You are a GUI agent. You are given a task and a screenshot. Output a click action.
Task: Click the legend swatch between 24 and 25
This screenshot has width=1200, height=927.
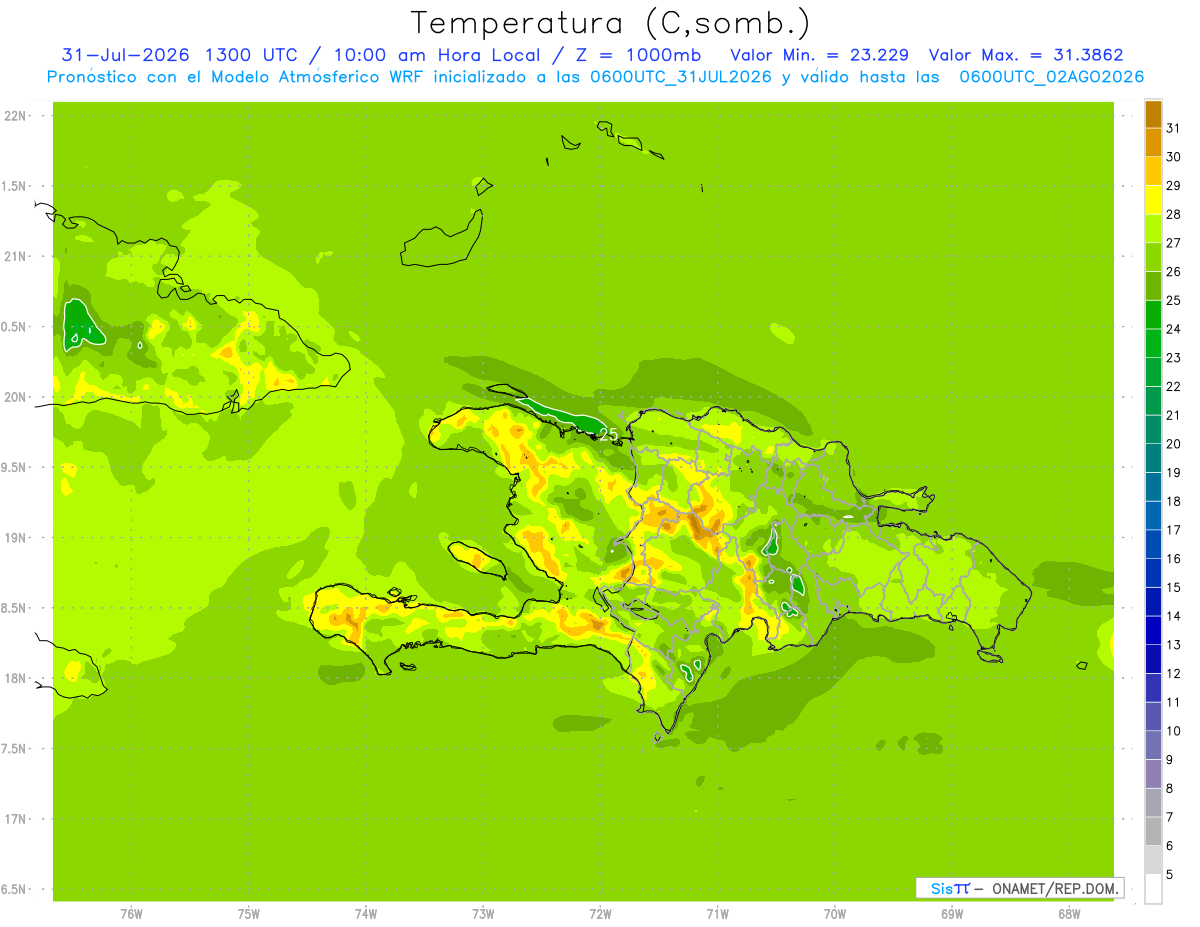coord(1153,315)
